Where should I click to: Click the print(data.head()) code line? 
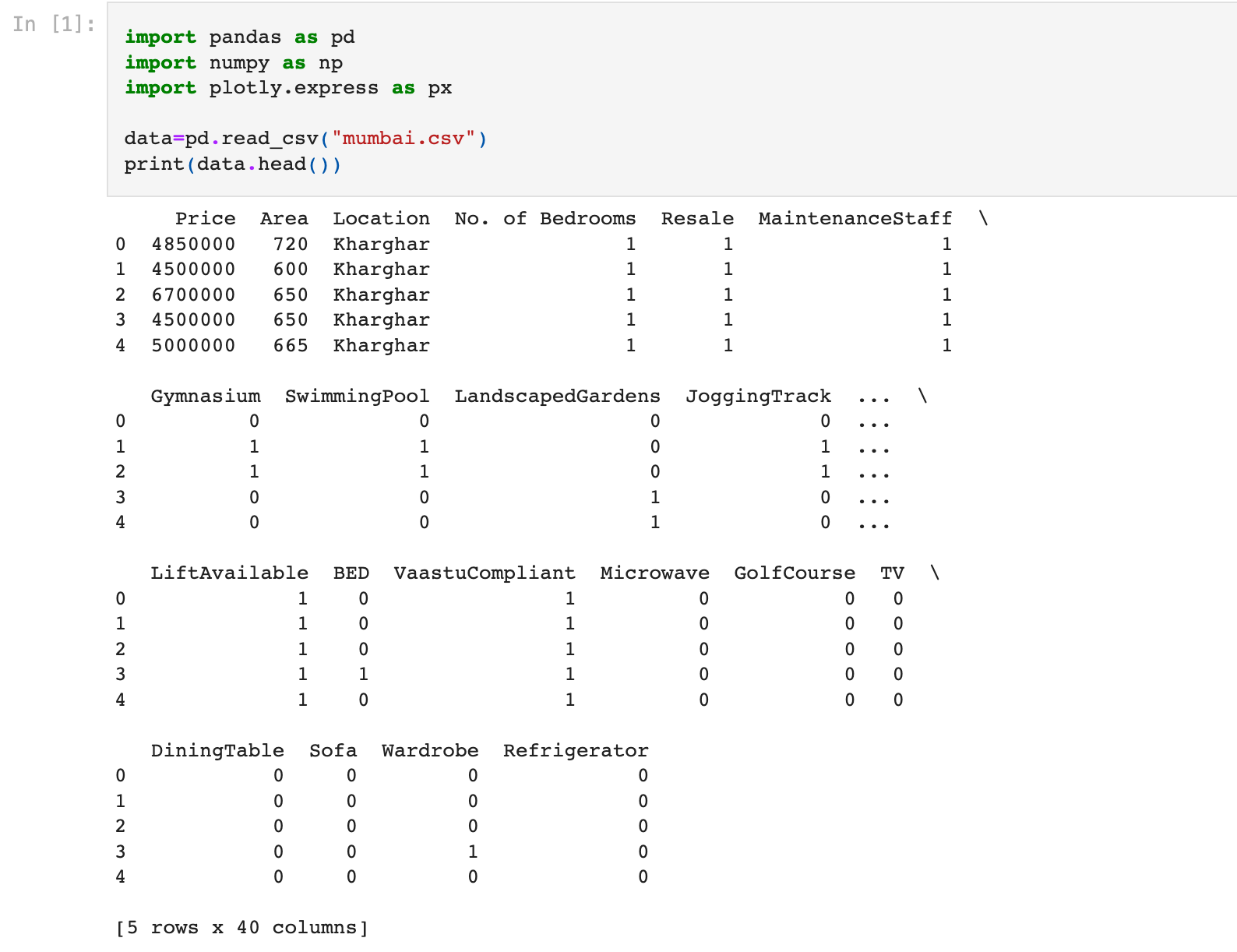tap(233, 164)
